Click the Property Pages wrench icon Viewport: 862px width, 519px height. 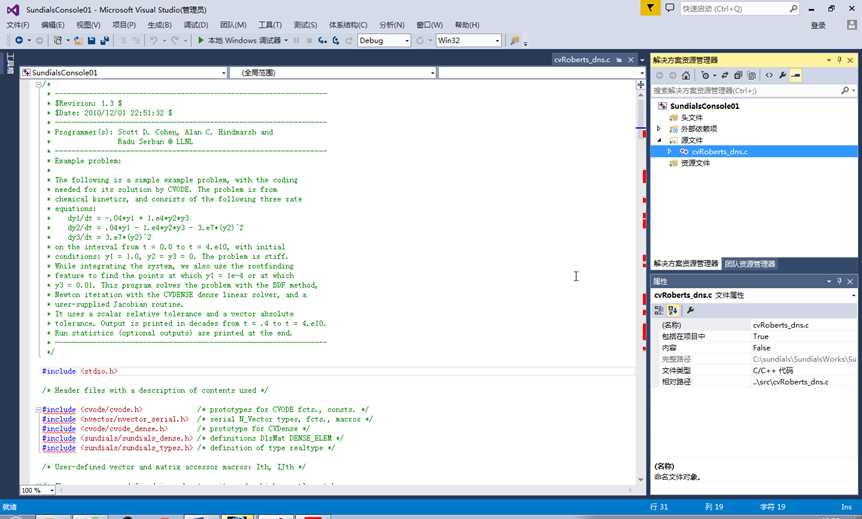(690, 311)
